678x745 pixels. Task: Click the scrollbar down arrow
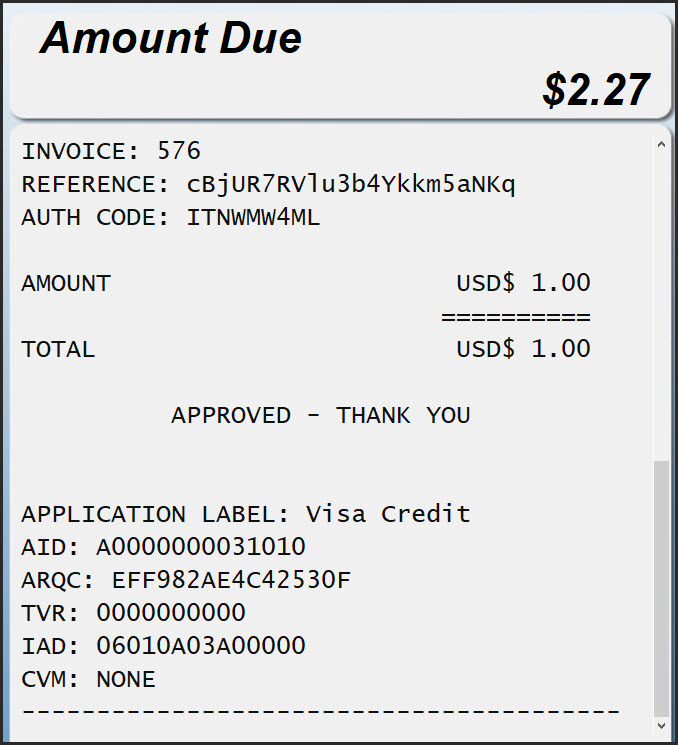point(660,724)
